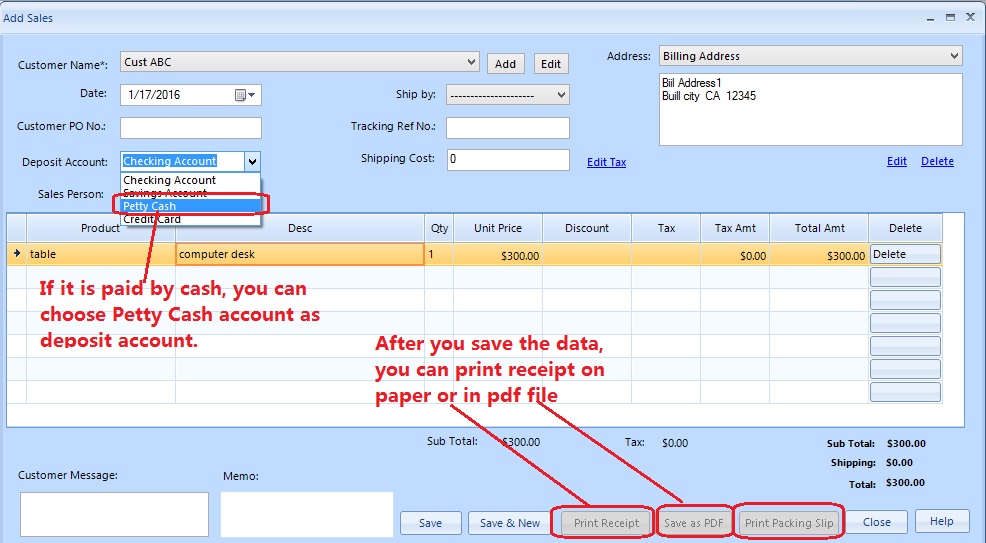Viewport: 986px width, 543px height.
Task: Collapse the Deposit Account dropdown arrow
Action: (x=252, y=161)
